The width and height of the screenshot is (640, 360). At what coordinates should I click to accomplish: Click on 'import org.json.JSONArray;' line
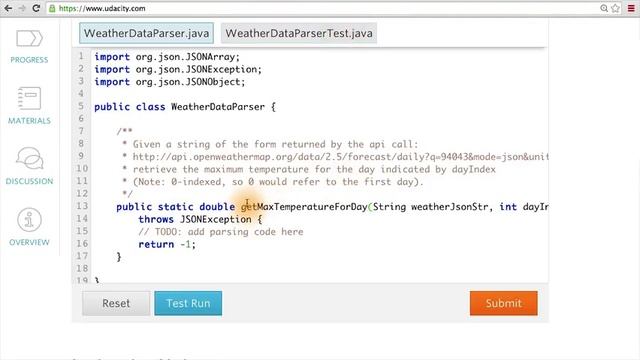click(x=167, y=57)
